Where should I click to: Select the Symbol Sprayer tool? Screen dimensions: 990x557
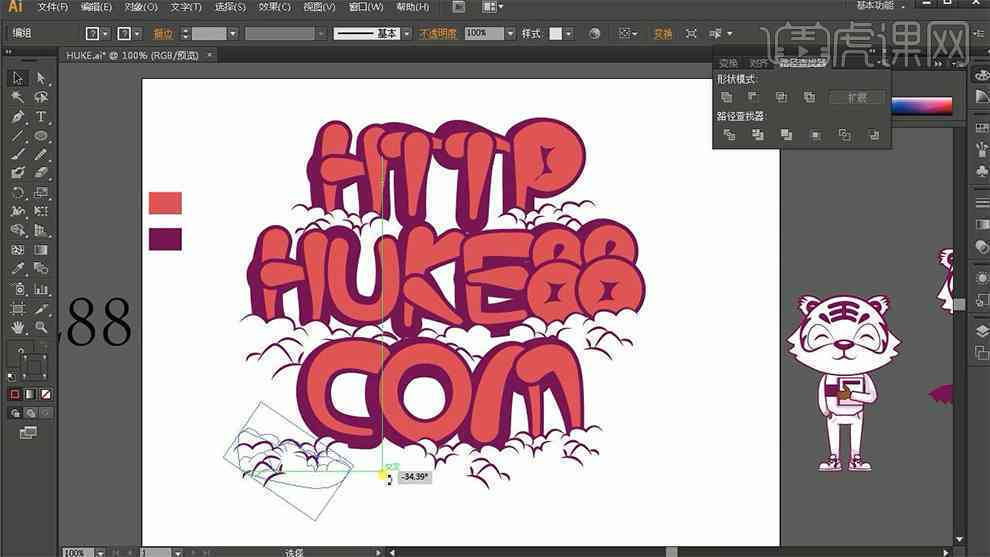[18, 289]
